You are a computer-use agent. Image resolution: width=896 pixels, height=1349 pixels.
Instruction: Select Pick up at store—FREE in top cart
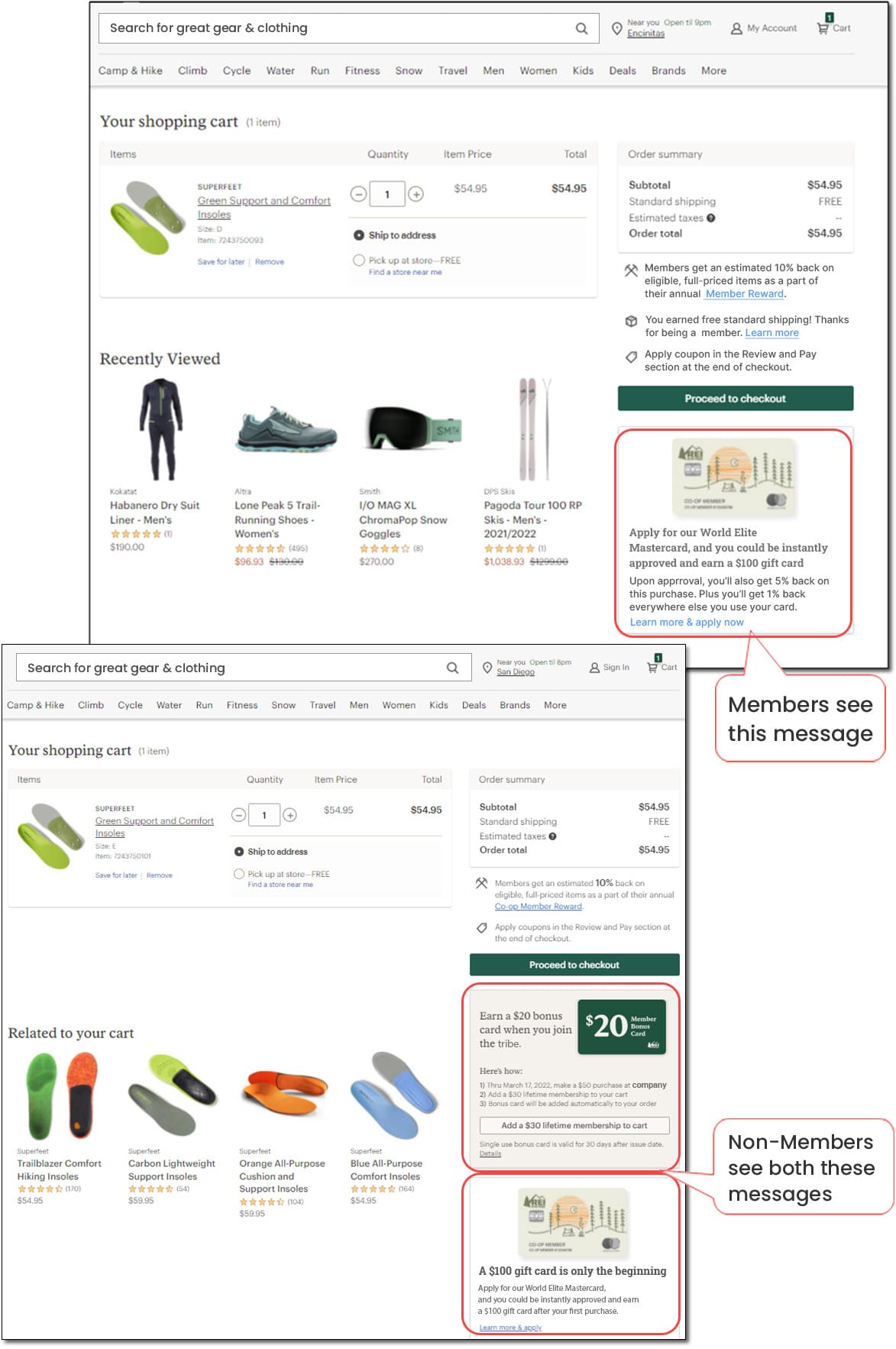coord(358,260)
